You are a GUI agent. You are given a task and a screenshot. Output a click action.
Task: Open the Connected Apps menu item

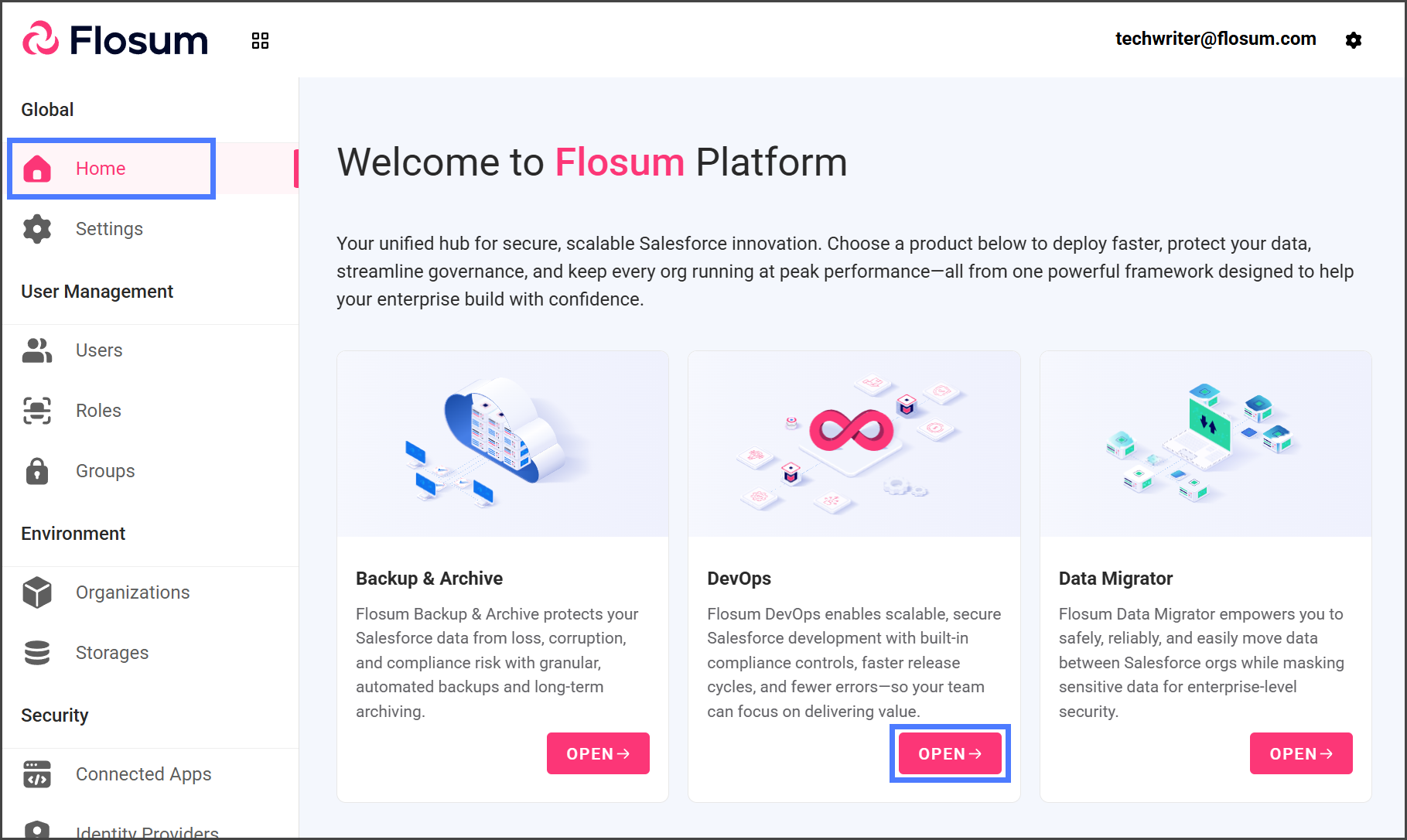(x=143, y=774)
